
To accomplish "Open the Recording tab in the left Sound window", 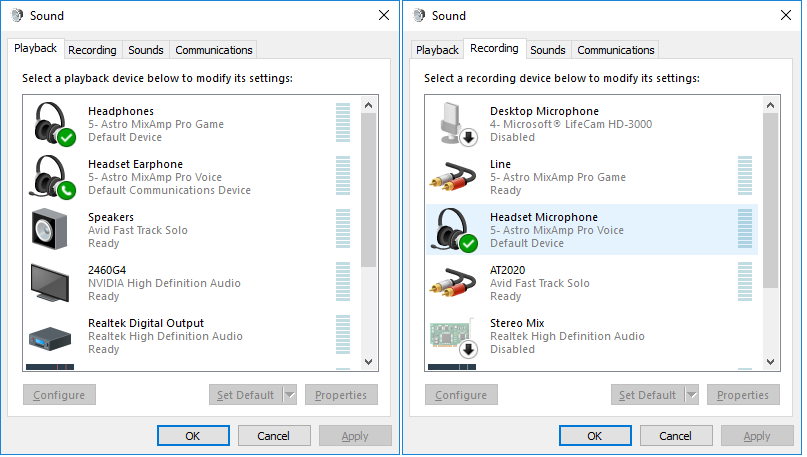I will tap(93, 50).
